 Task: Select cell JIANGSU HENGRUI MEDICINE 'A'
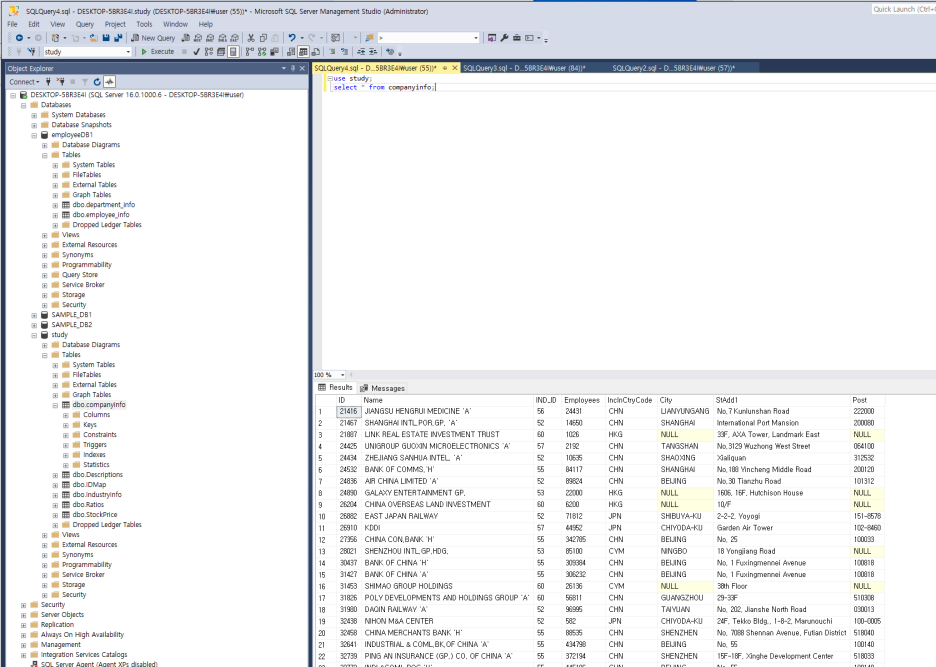coord(447,412)
